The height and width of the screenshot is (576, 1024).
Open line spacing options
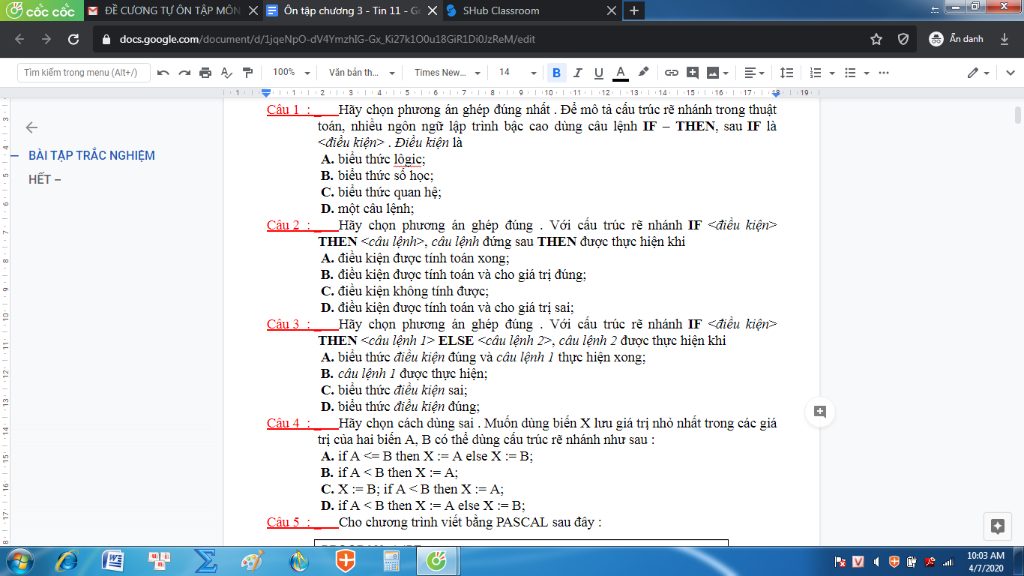(x=786, y=72)
